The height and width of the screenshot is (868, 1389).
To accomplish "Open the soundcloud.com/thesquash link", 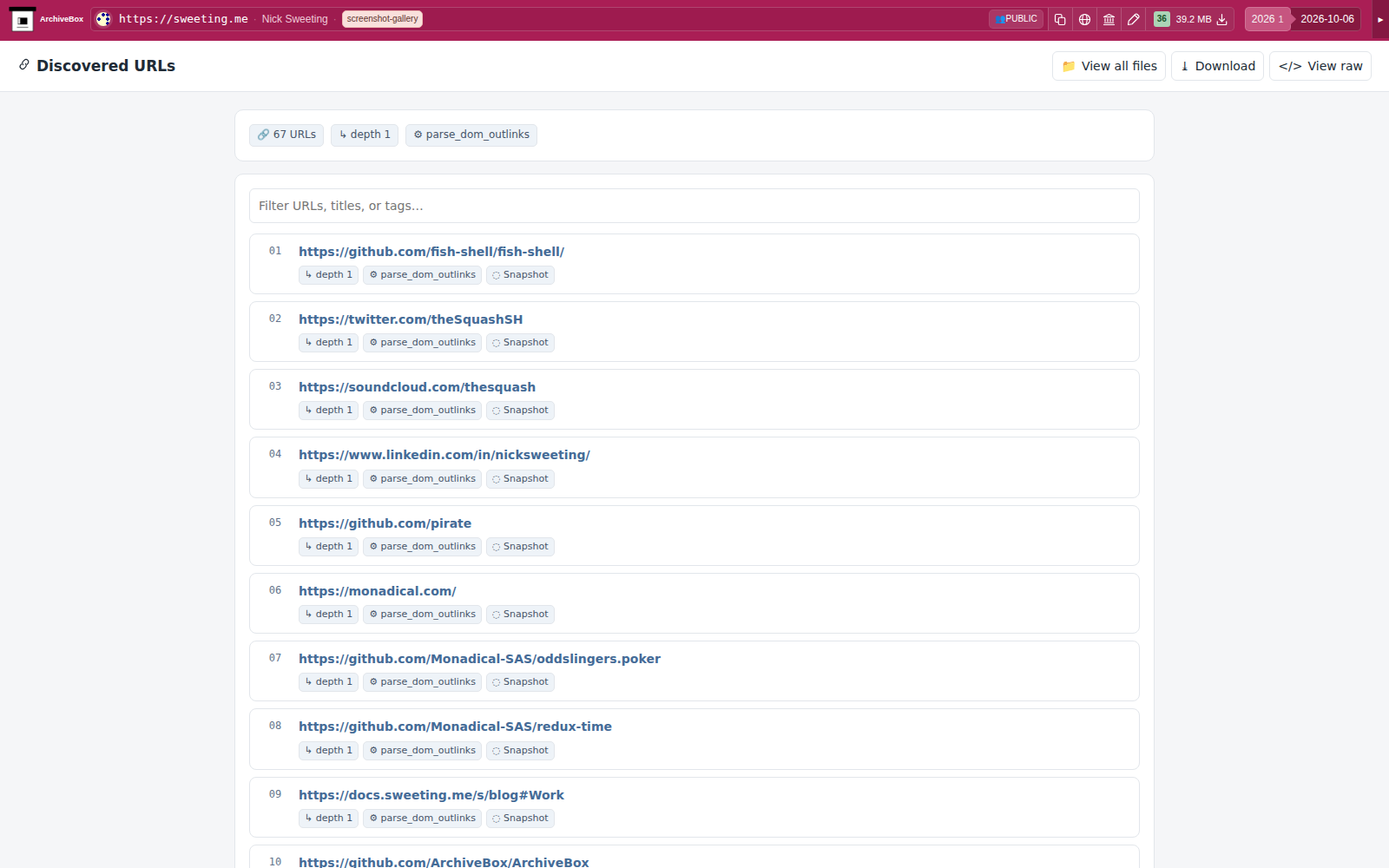I will pyautogui.click(x=417, y=387).
